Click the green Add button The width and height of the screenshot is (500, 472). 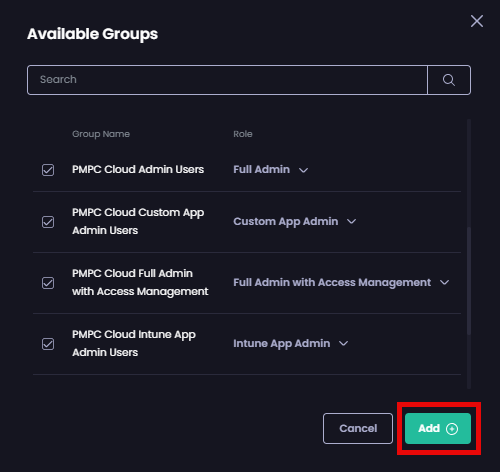point(438,428)
